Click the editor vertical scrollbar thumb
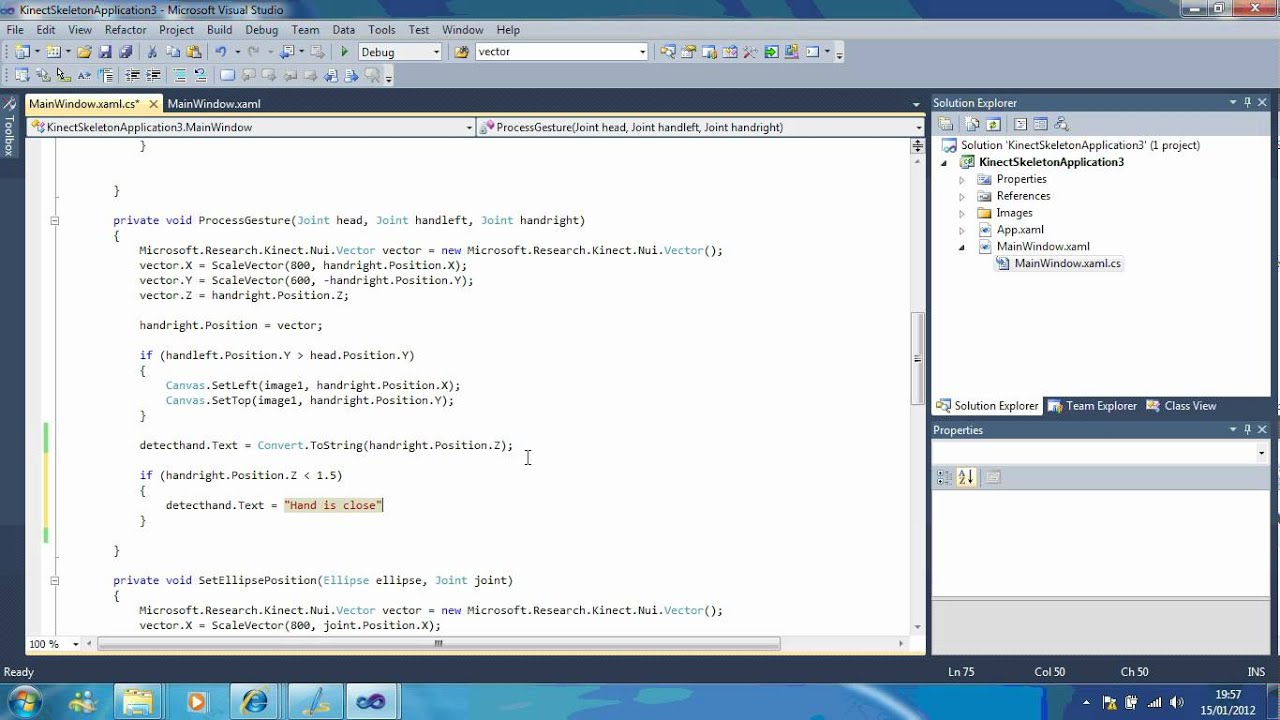 point(917,358)
